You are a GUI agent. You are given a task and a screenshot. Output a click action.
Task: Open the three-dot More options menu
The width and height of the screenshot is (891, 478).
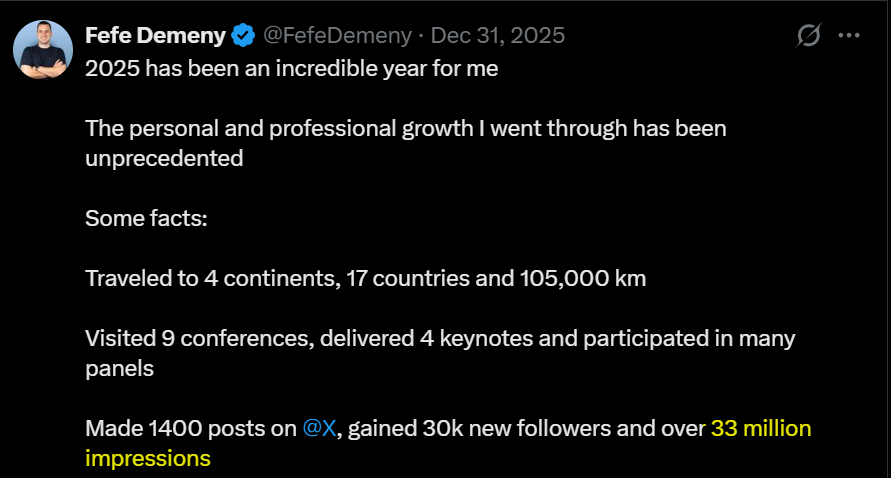pyautogui.click(x=849, y=36)
